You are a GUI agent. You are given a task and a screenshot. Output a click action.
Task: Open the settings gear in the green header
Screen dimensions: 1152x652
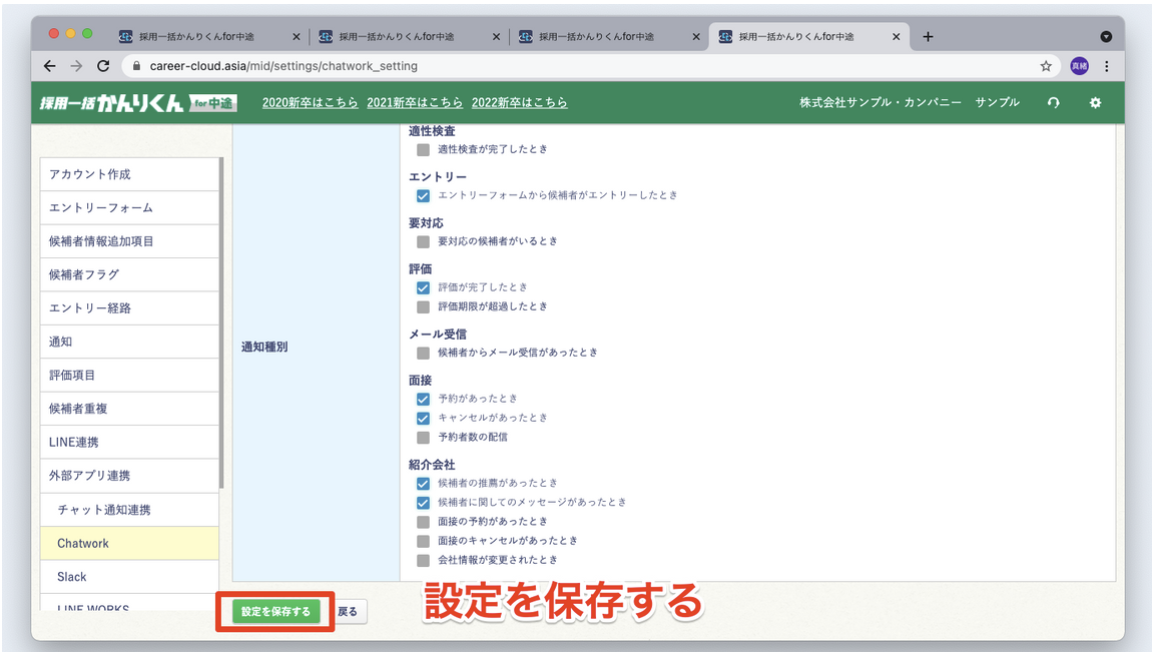point(1095,101)
